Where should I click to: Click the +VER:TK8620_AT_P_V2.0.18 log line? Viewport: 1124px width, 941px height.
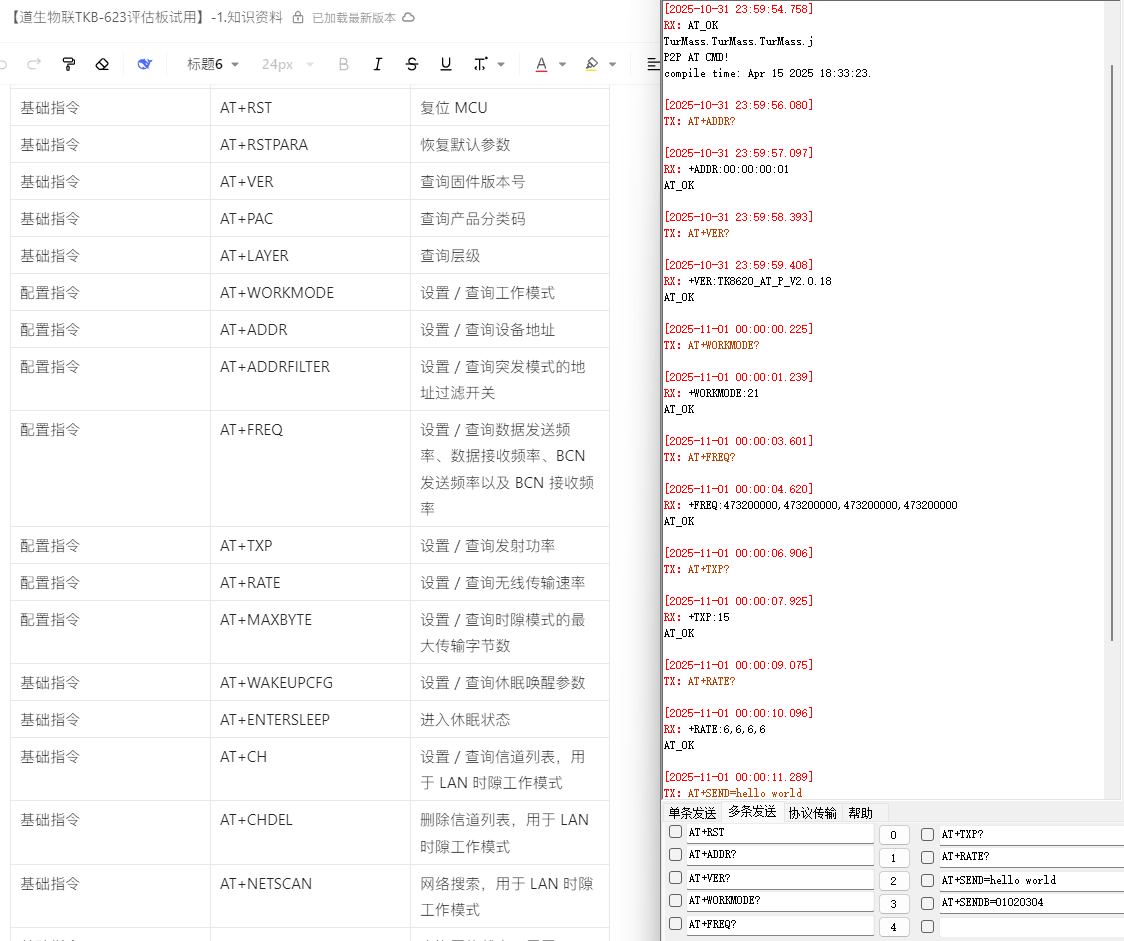[x=748, y=281]
